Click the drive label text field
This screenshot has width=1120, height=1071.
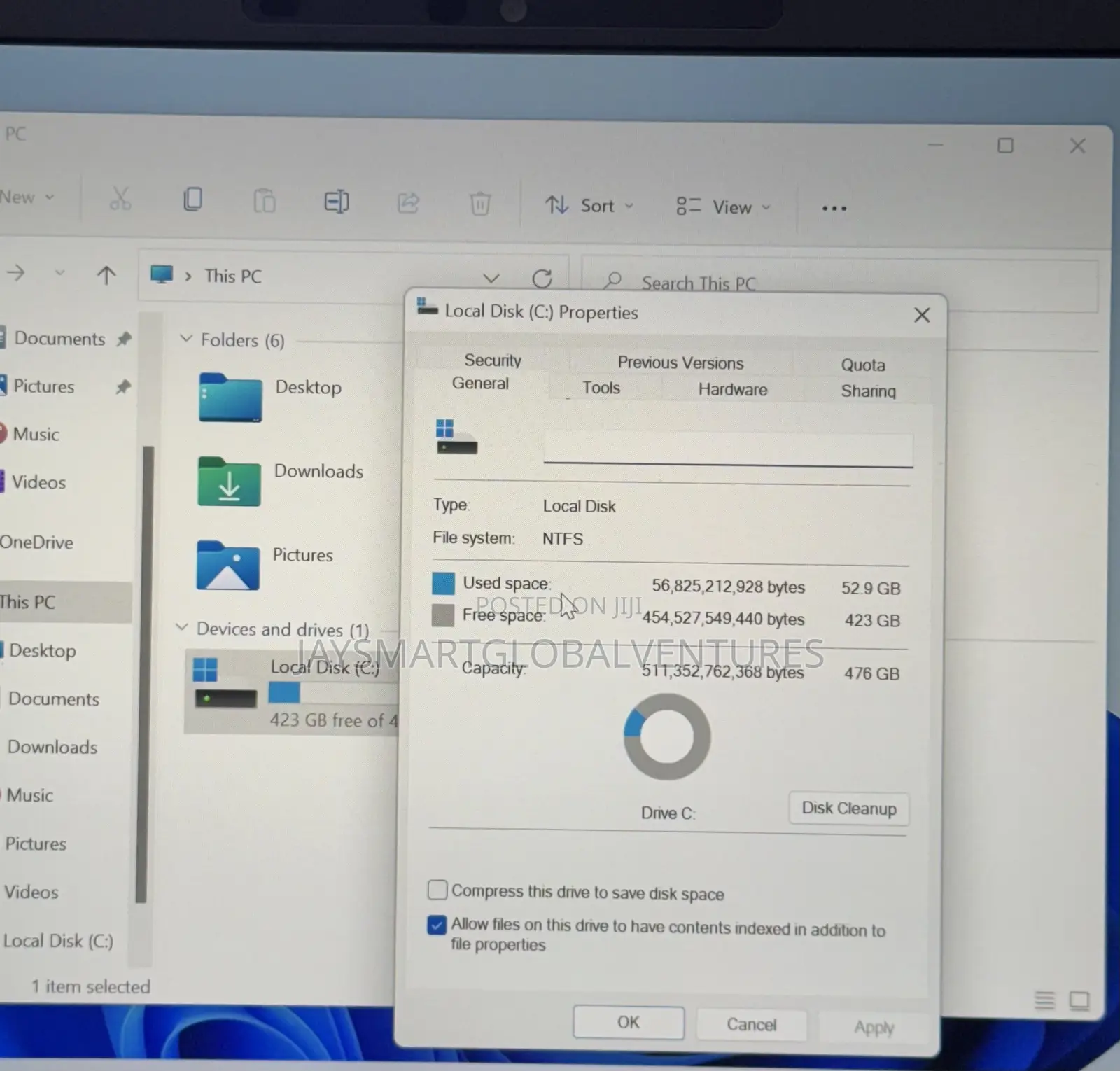728,447
